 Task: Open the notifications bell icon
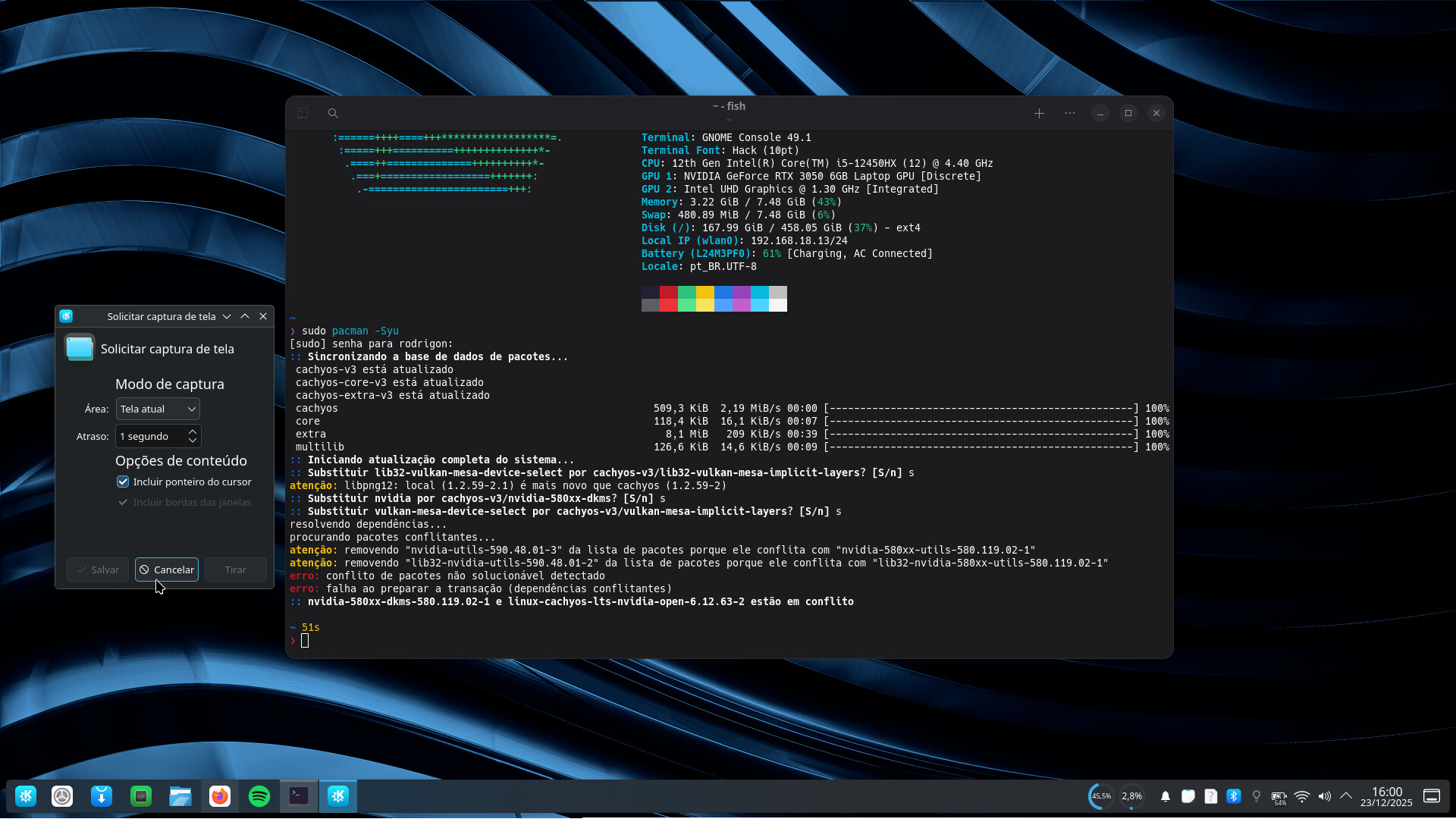(1166, 796)
